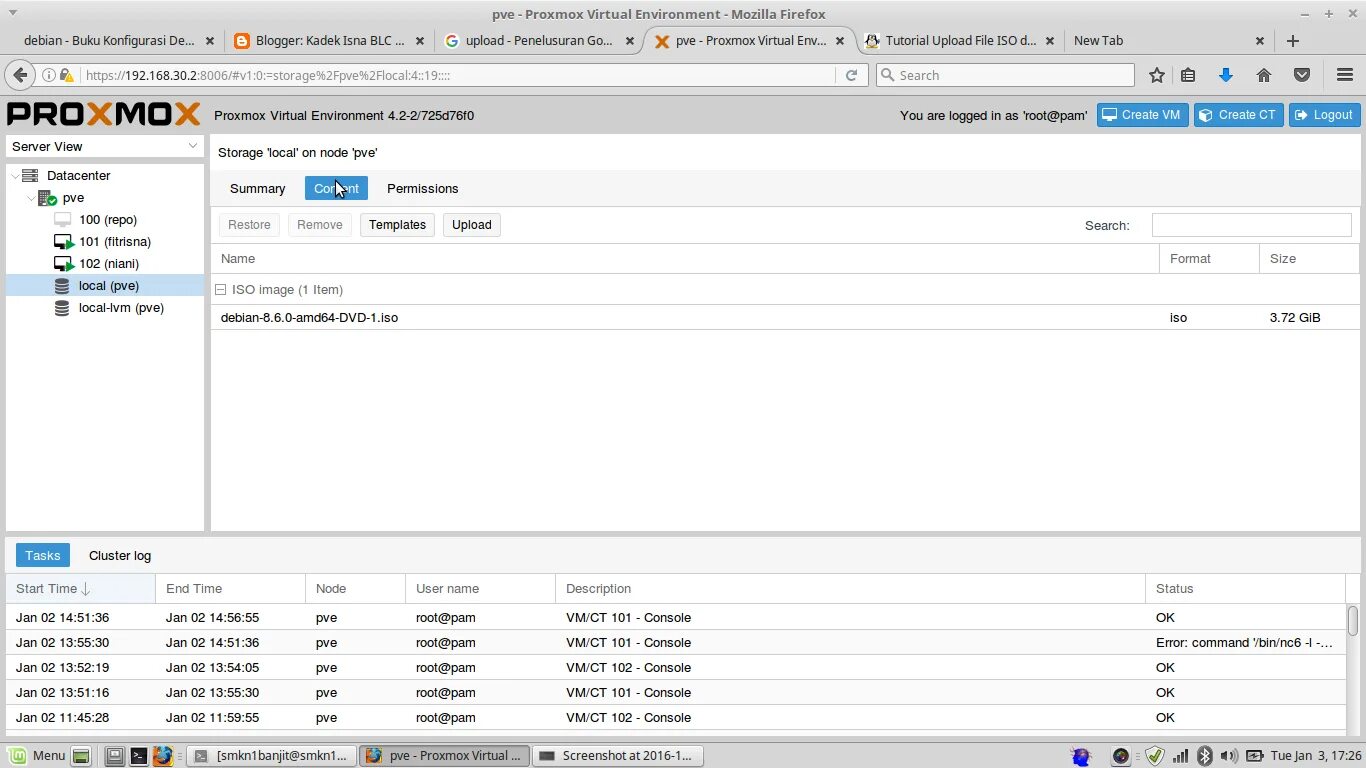This screenshot has height=768, width=1366.
Task: Open a new tab with plus button
Action: pos(1293,41)
